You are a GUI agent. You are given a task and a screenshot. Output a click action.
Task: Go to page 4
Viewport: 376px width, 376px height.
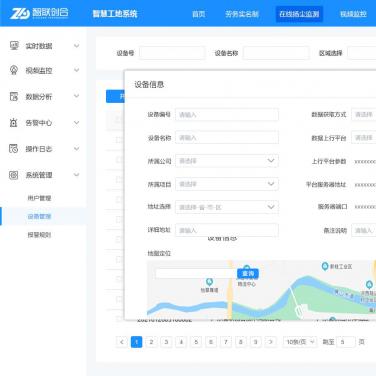(181, 342)
